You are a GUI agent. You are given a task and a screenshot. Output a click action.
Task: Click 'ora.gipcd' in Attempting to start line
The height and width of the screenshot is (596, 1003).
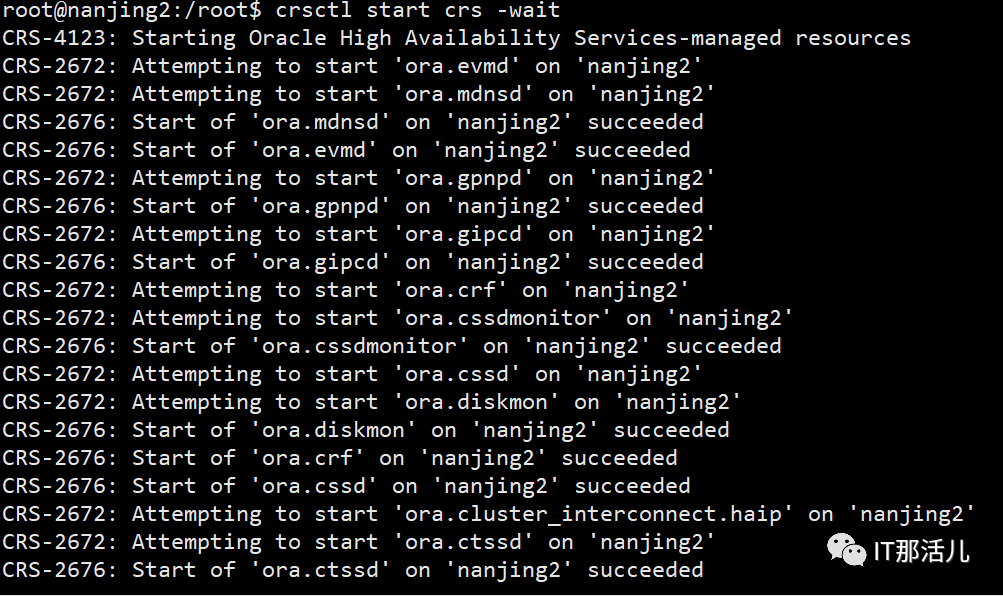463,235
